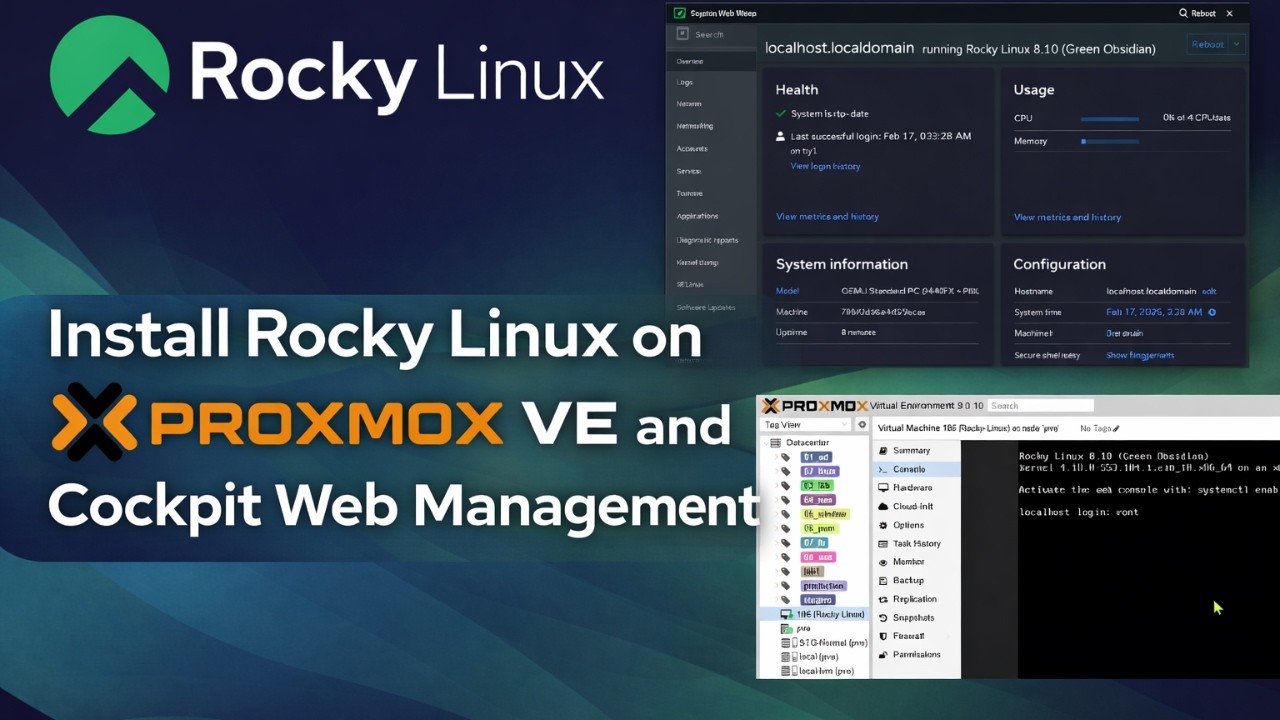Click the info icon beside System time
This screenshot has height=720, width=1280.
[x=1212, y=312]
